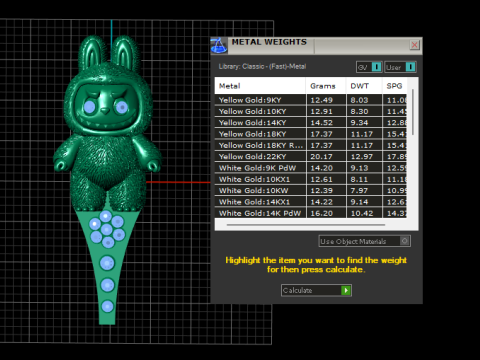Viewport: 480px width, 360px height.
Task: Click the 10.42 DWT value
Action: point(362,213)
